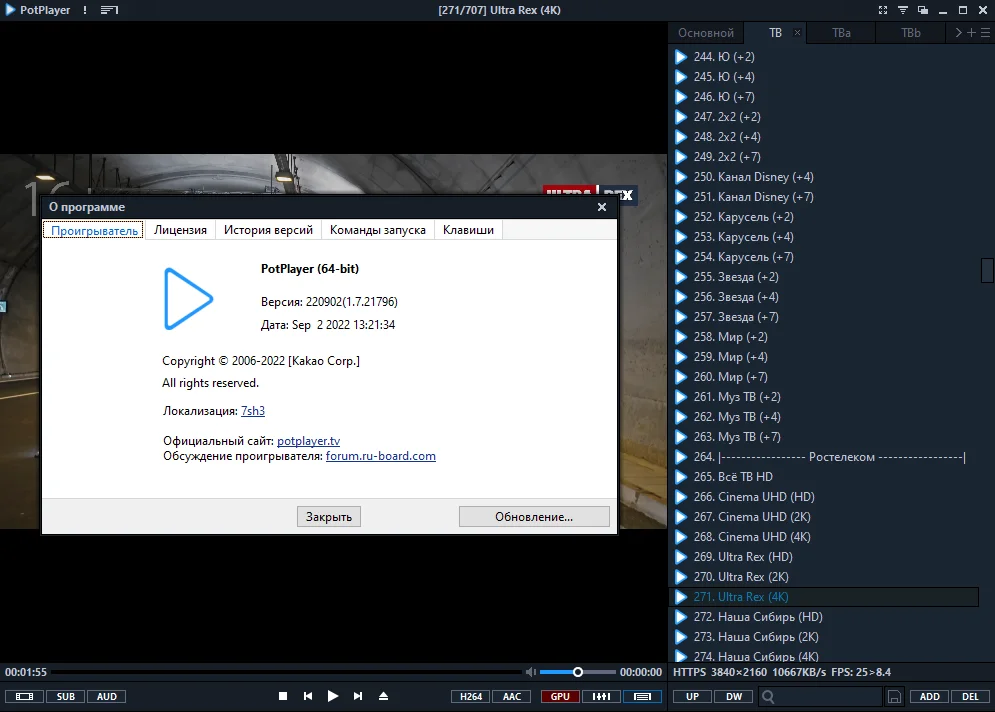Screen dimensions: 995x712
Task: Expand more playlist tabs chevron
Action: (x=958, y=32)
